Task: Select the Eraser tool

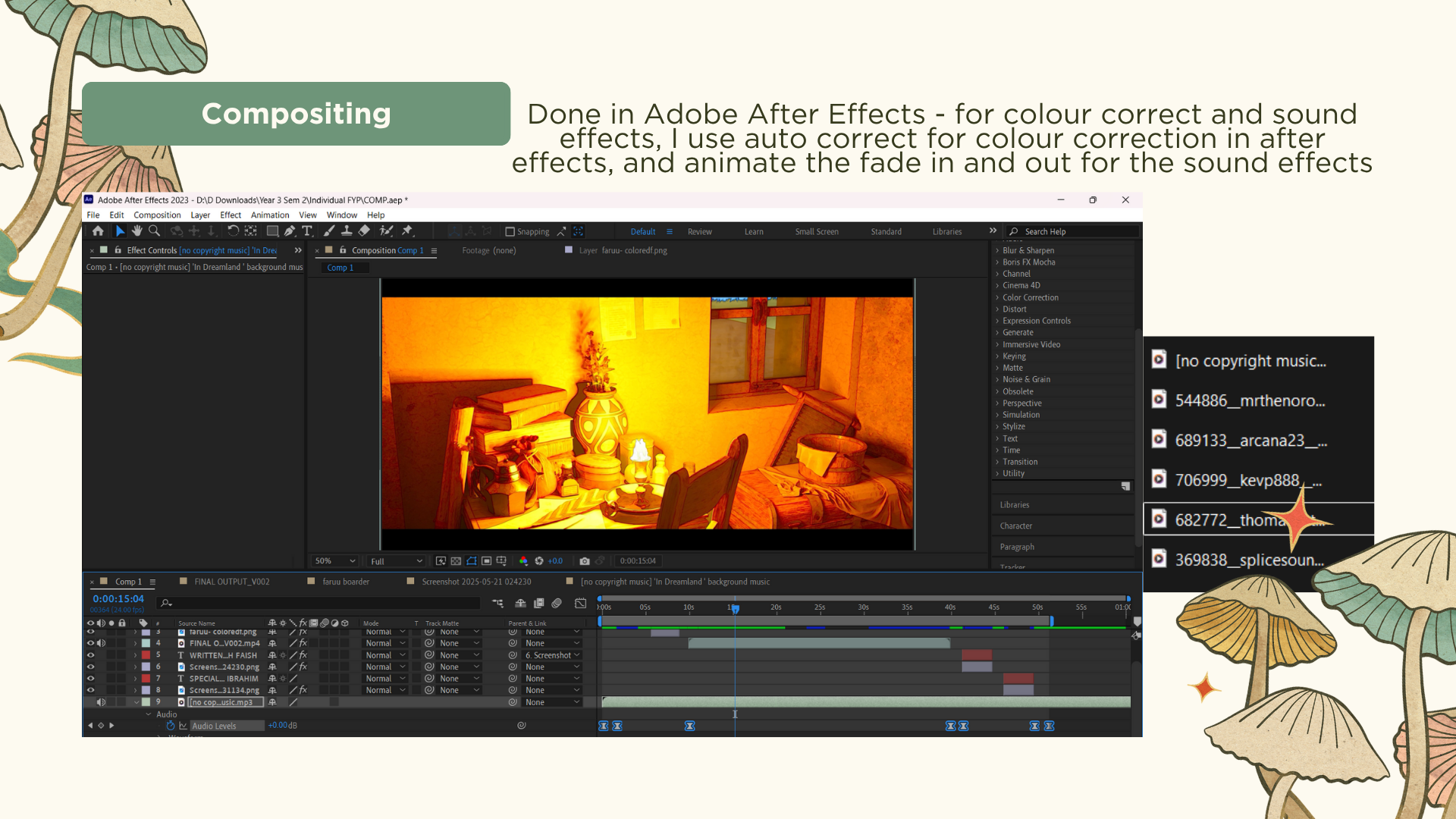Action: tap(364, 231)
